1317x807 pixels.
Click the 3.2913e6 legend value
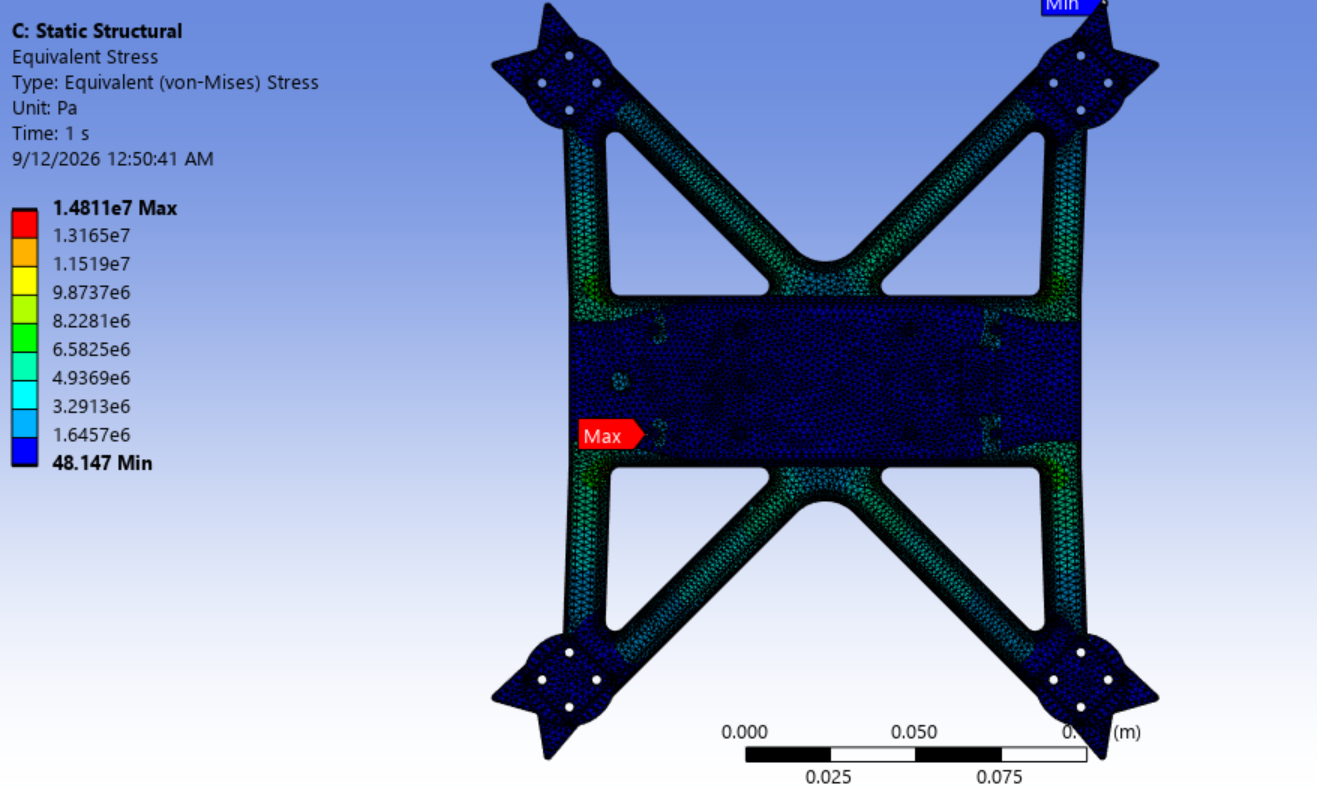(x=91, y=406)
